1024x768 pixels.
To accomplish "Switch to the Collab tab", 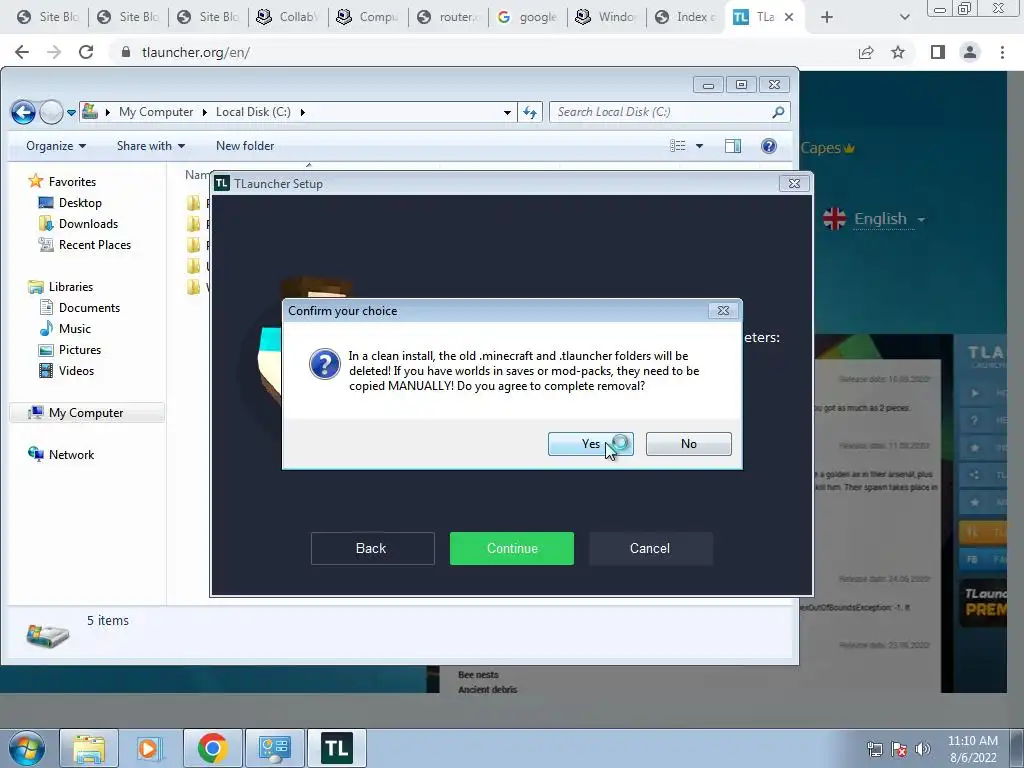I will pyautogui.click(x=288, y=17).
